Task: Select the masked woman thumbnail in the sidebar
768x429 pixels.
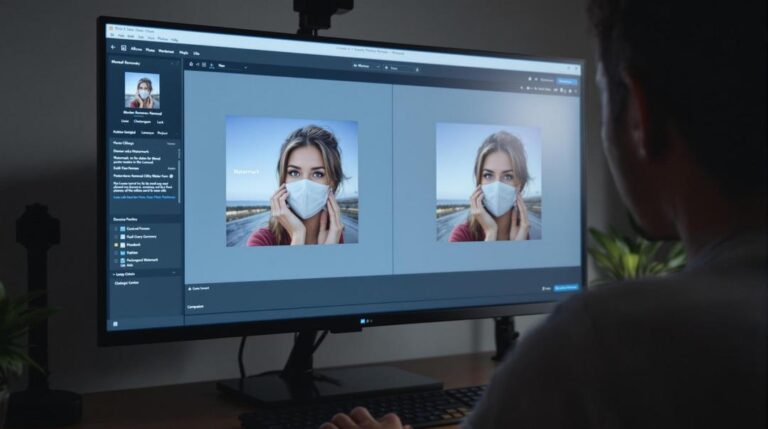Action: pyautogui.click(x=142, y=90)
